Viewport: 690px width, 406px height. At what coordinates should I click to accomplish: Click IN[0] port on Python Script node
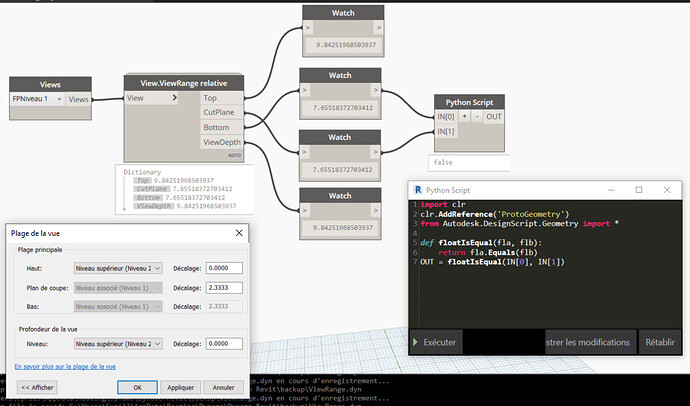pyautogui.click(x=446, y=117)
